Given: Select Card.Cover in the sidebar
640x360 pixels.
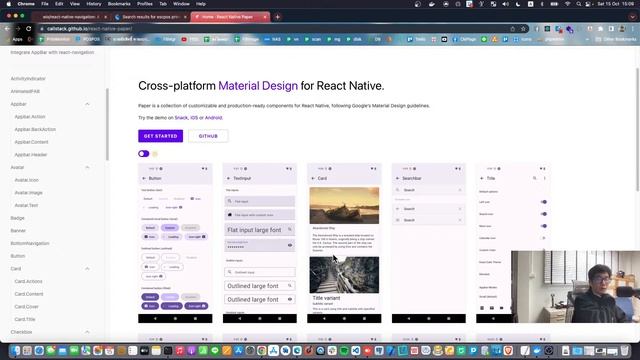Looking at the screenshot, I should click(27, 307).
